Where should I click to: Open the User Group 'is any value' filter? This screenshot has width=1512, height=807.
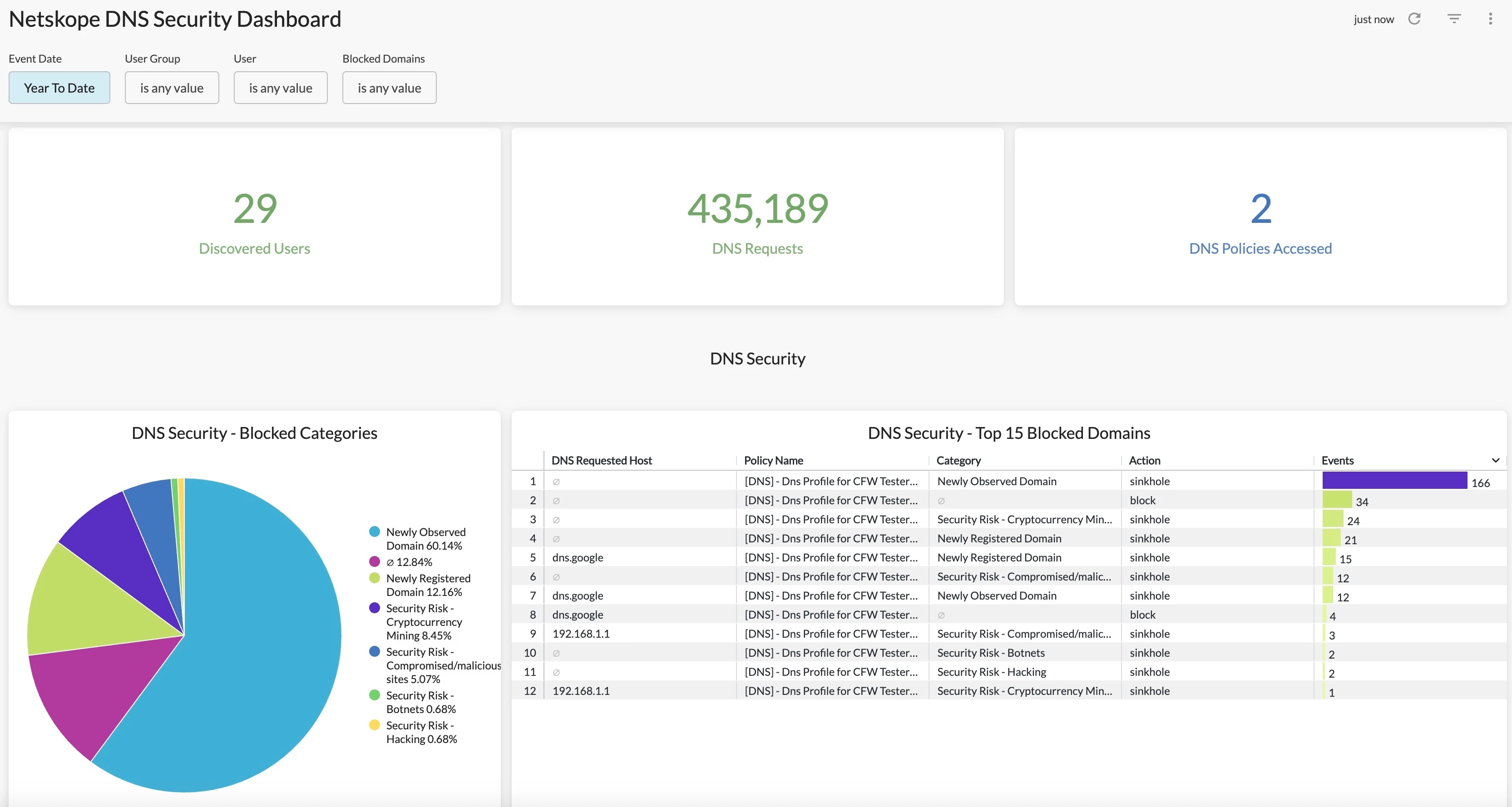click(172, 88)
